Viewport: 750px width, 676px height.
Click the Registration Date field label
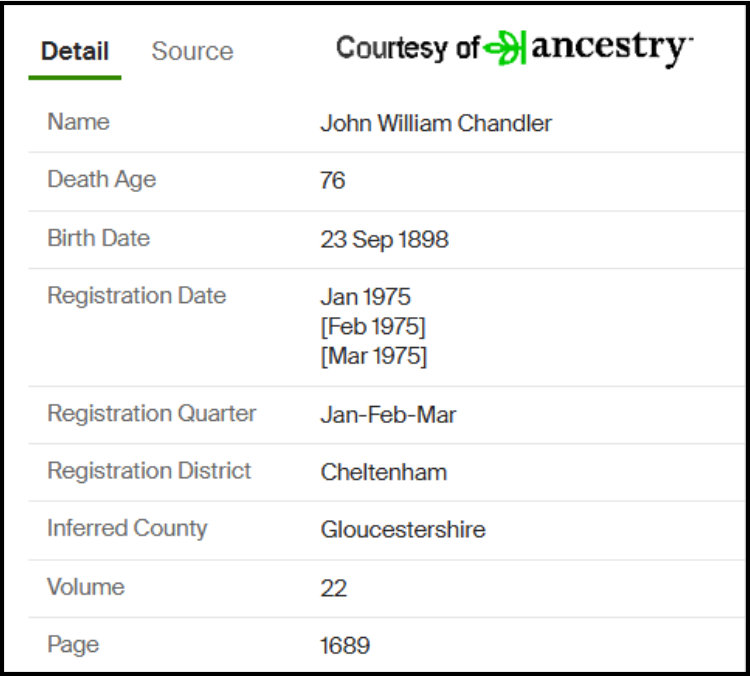137,296
